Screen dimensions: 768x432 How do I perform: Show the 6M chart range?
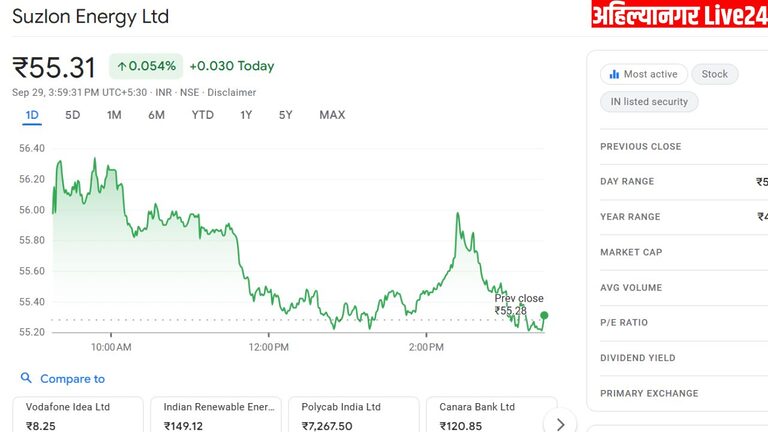click(156, 115)
